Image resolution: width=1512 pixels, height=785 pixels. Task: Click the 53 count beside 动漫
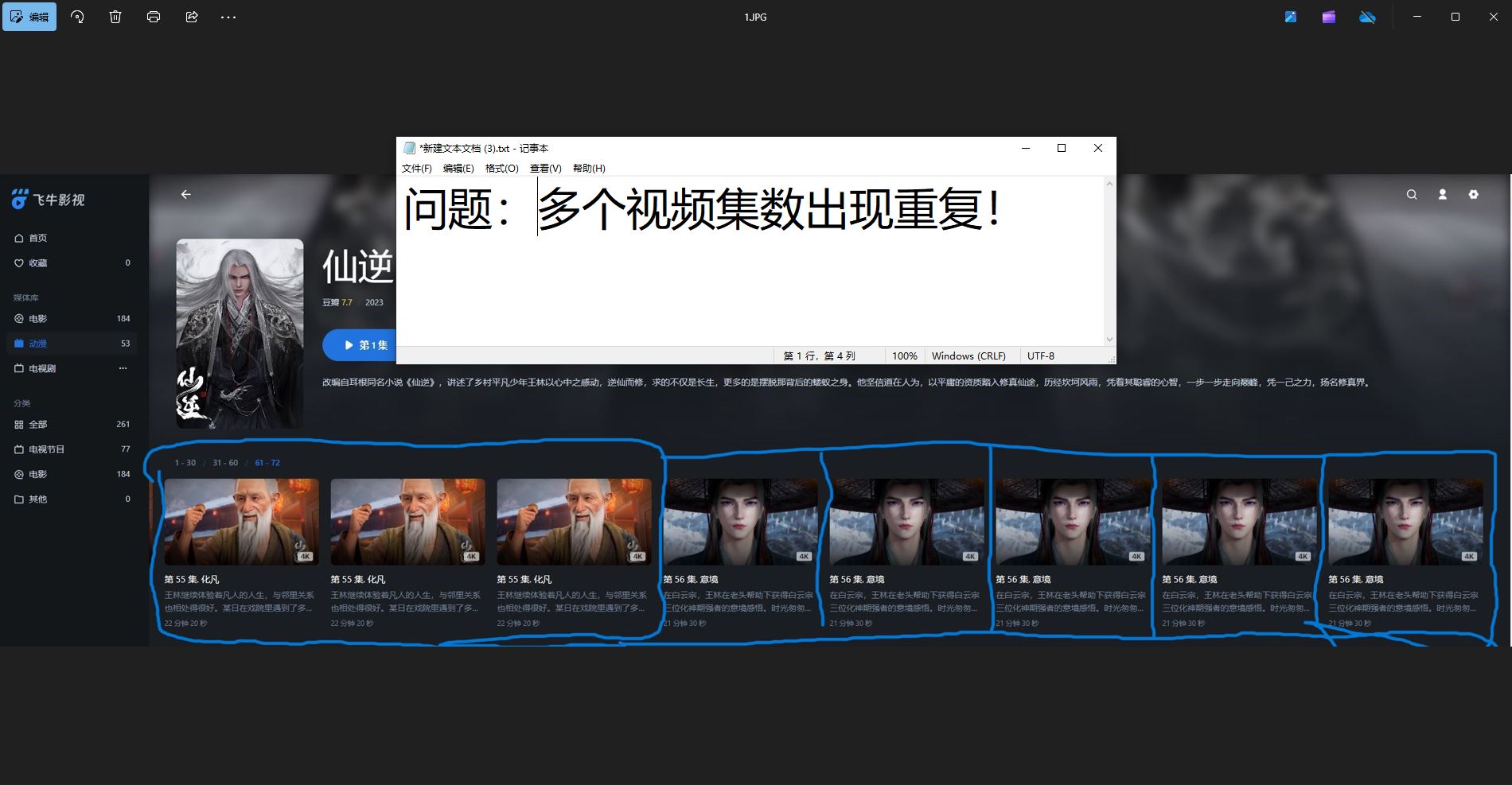[x=126, y=344]
